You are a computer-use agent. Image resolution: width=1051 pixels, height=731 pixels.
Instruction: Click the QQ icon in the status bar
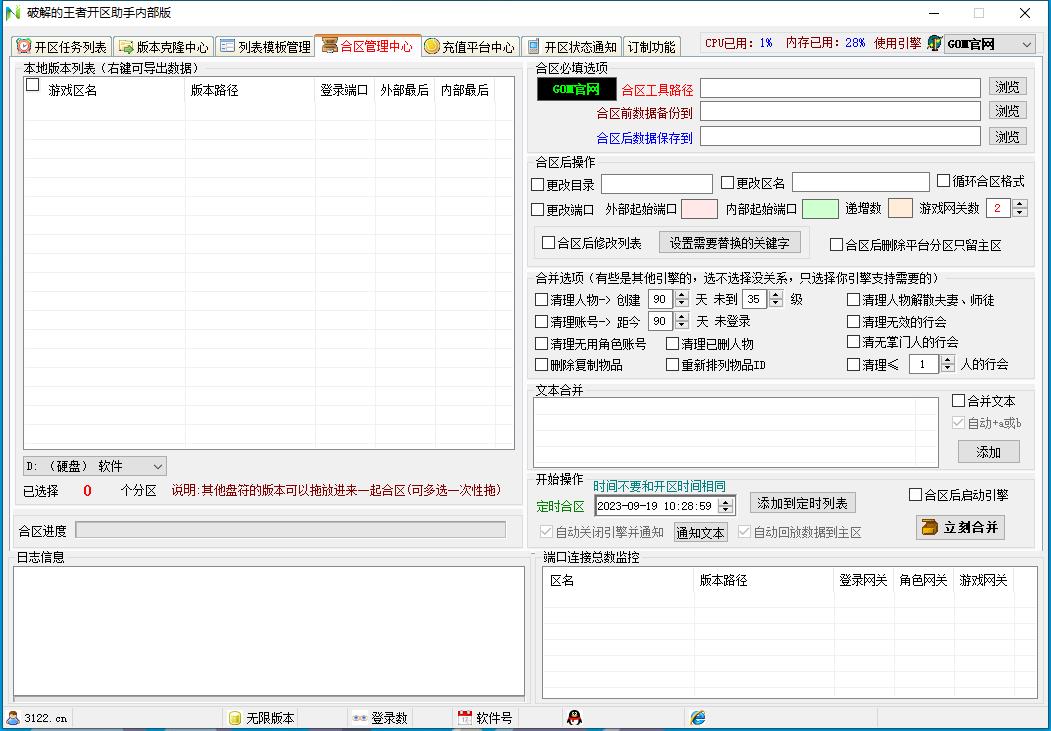click(574, 717)
